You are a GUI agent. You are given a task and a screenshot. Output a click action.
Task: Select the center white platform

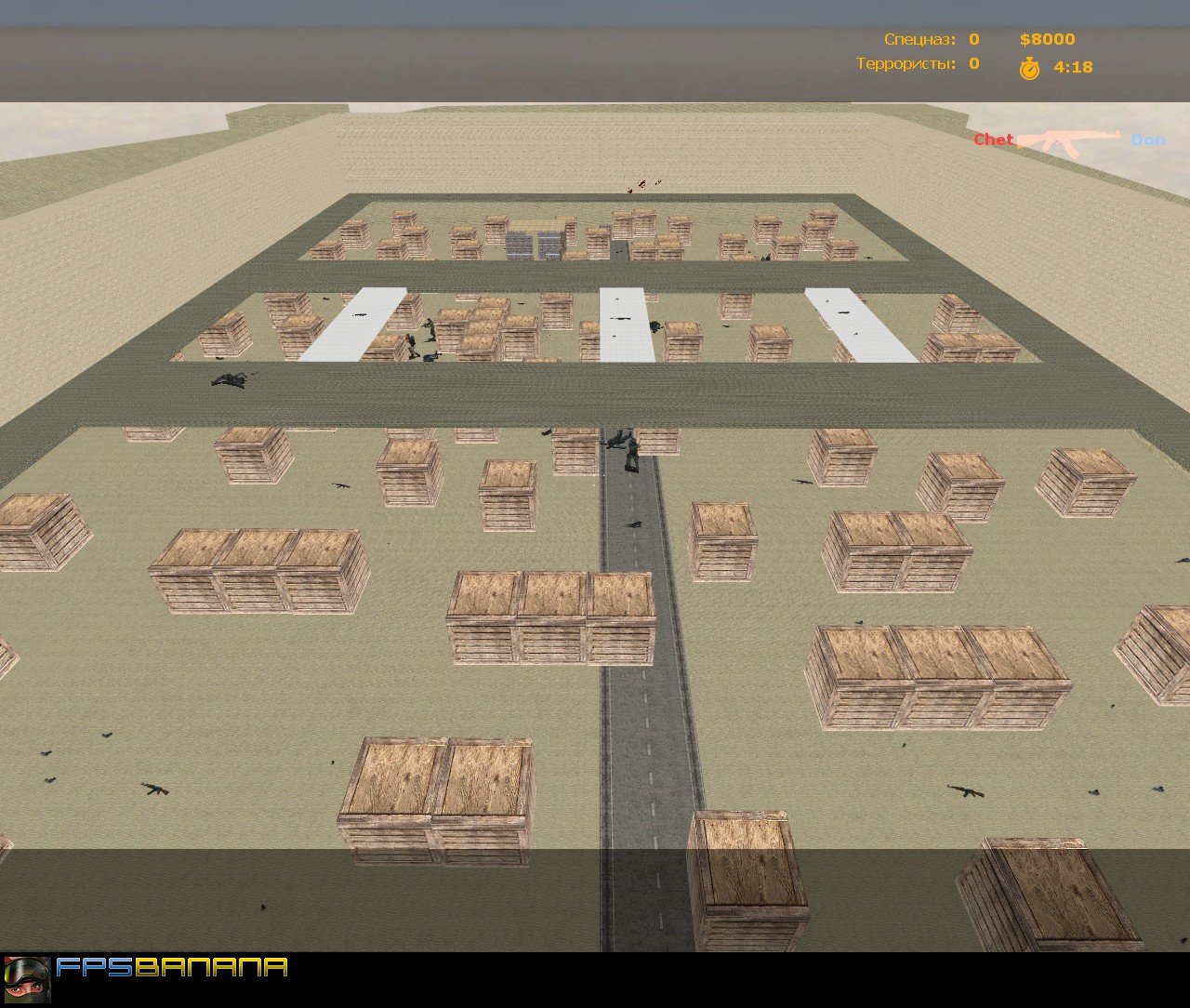point(627,325)
